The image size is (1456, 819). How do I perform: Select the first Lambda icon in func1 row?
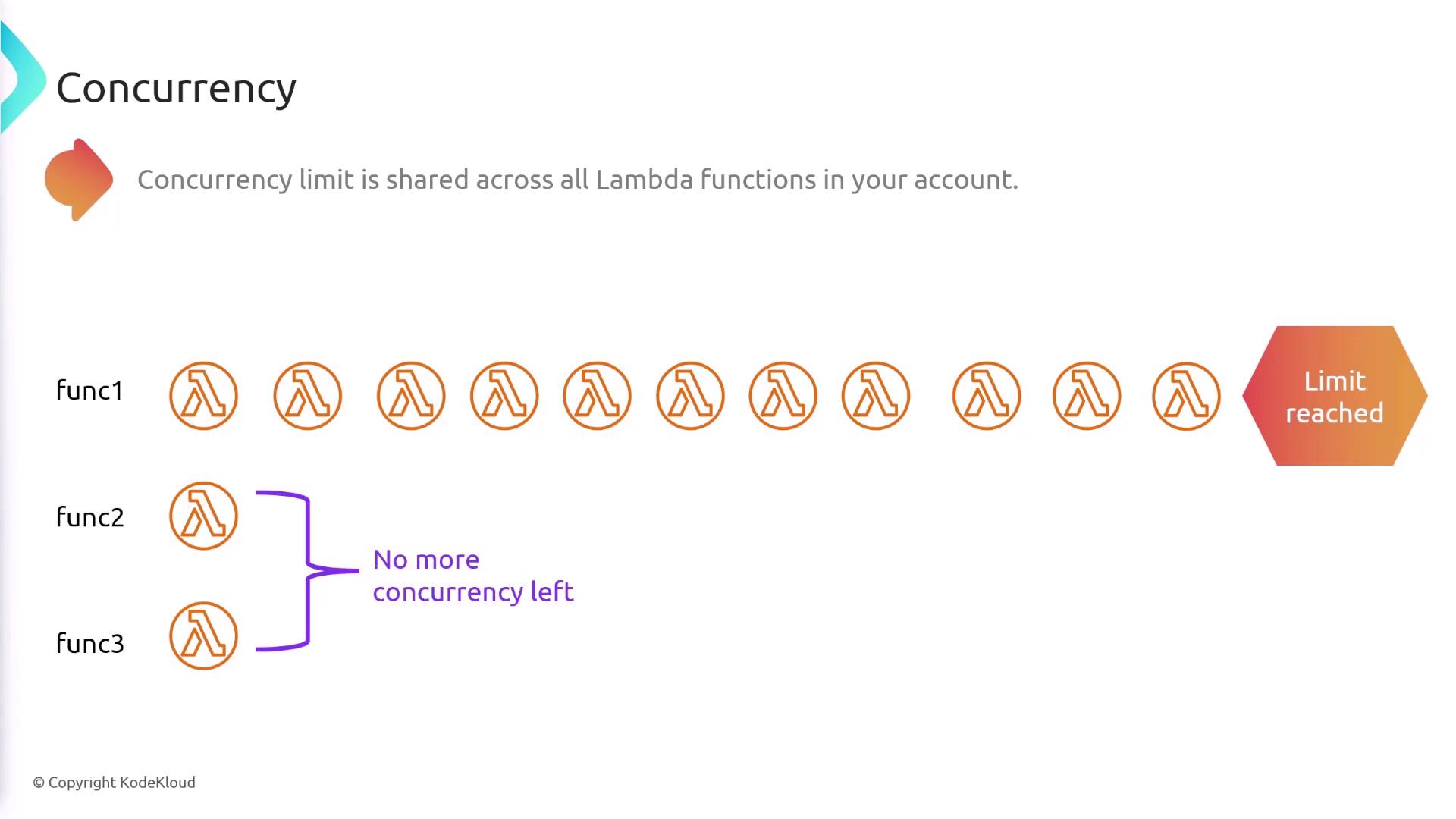click(203, 396)
